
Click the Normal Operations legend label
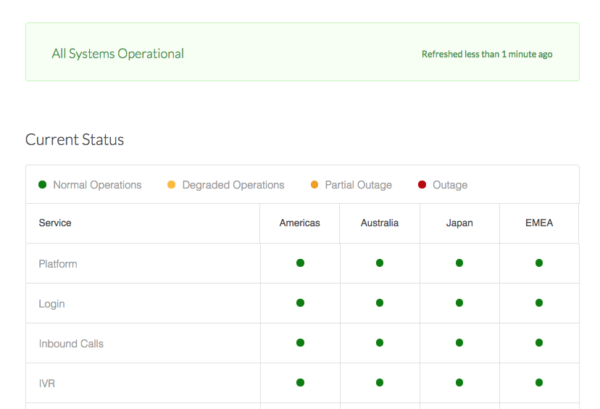coord(97,185)
